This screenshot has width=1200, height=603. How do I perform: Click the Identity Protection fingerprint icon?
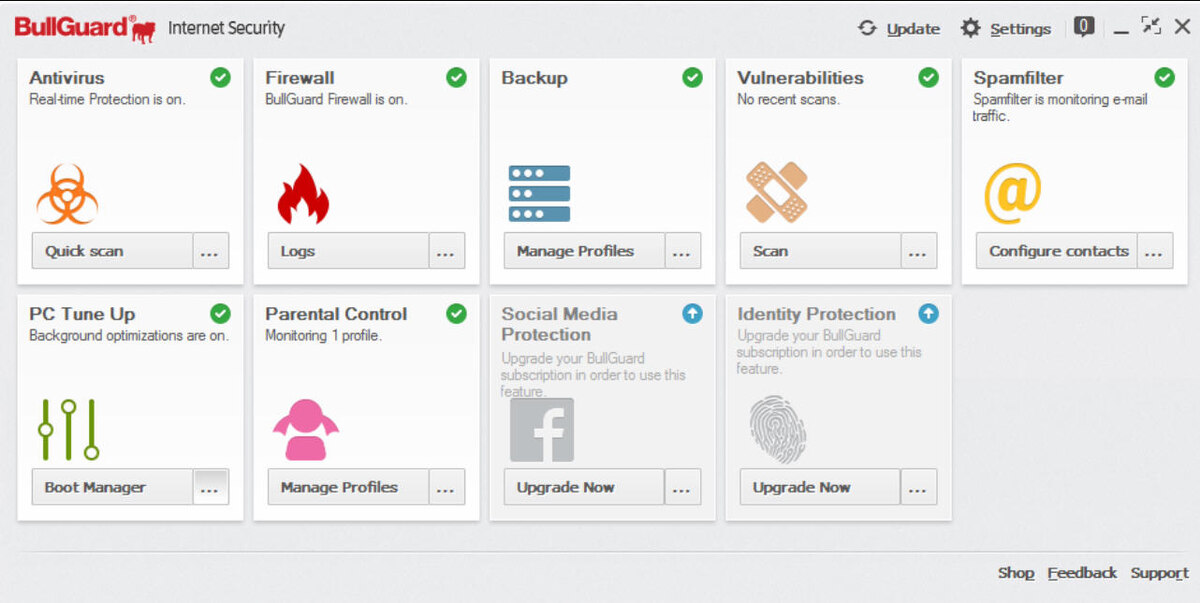777,430
